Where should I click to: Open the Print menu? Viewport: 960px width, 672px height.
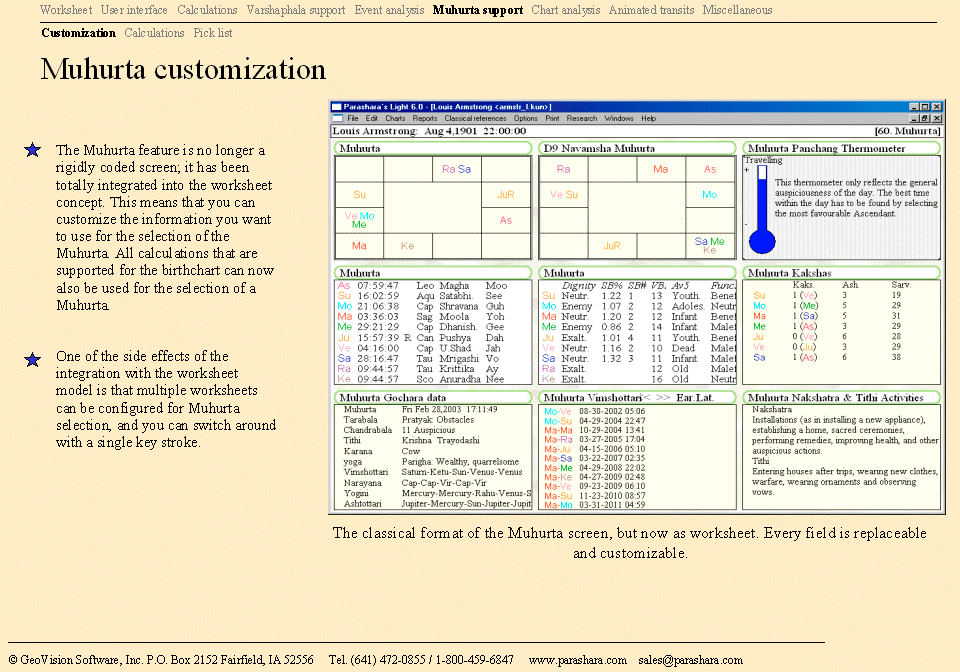tap(552, 118)
